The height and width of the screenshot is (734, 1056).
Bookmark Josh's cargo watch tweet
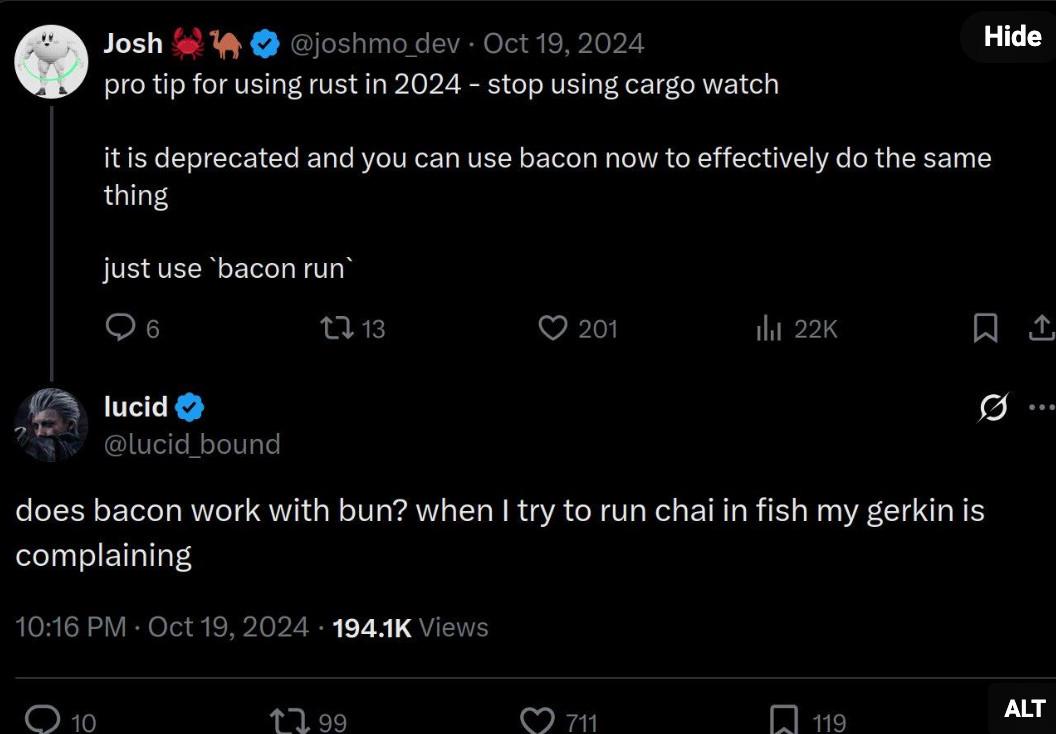pos(986,328)
